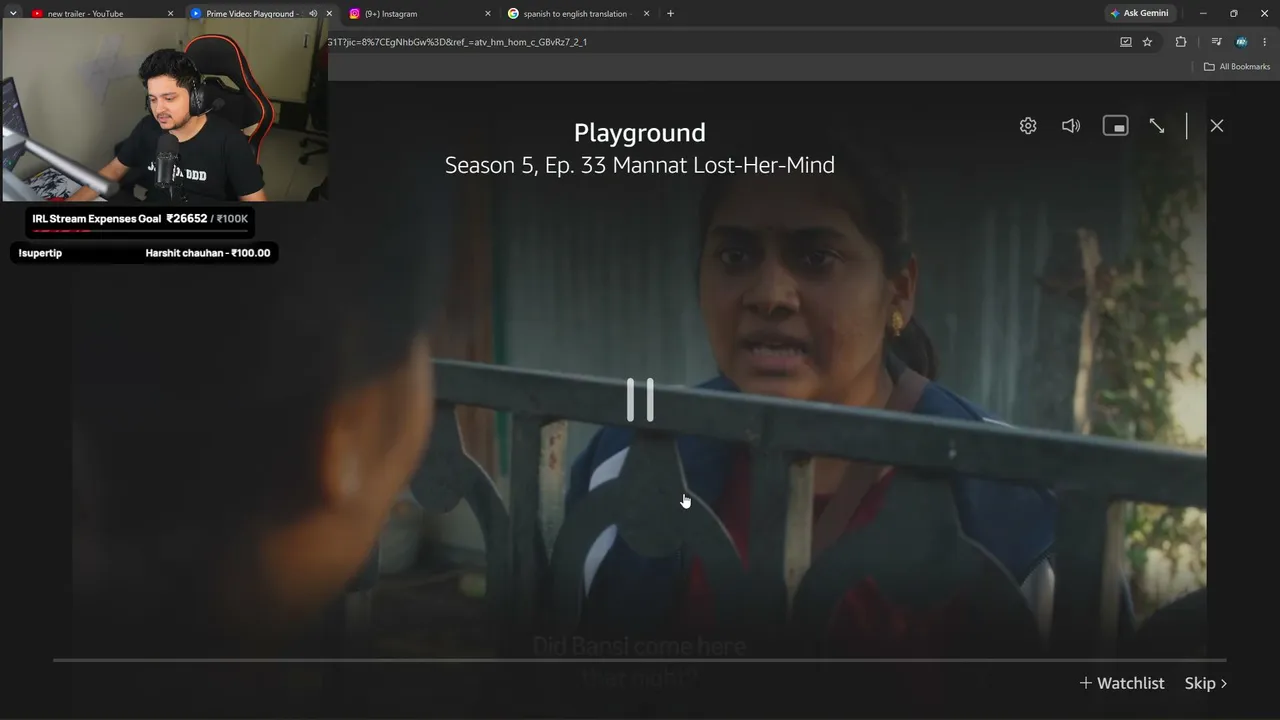Mute audio on the Prime Video tab
Image resolution: width=1280 pixels, height=720 pixels.
(x=313, y=14)
